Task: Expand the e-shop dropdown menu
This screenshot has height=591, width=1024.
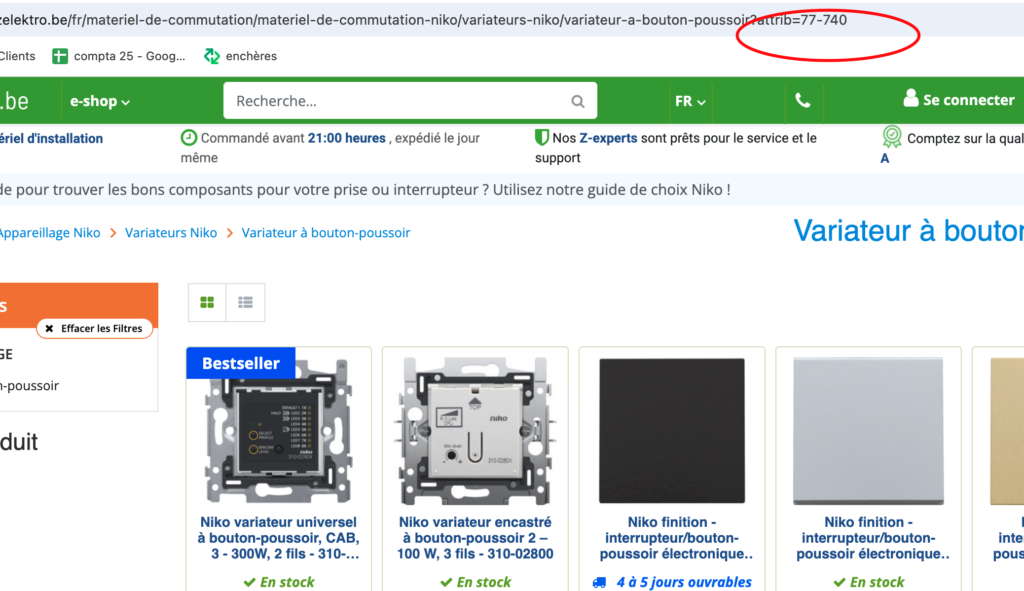Action: click(100, 101)
